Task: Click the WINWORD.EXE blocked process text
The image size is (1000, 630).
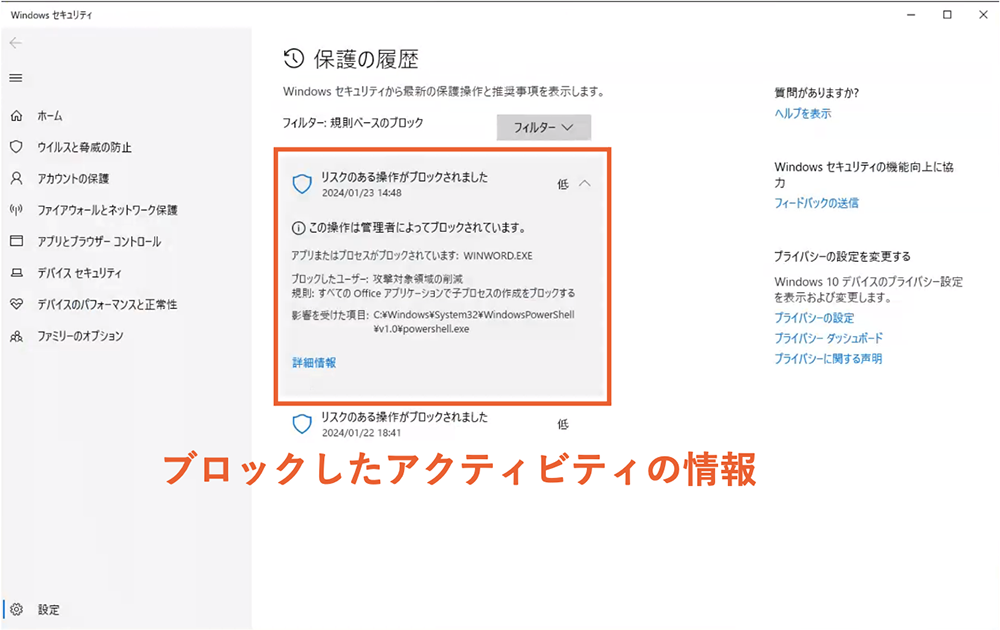Action: click(x=497, y=256)
